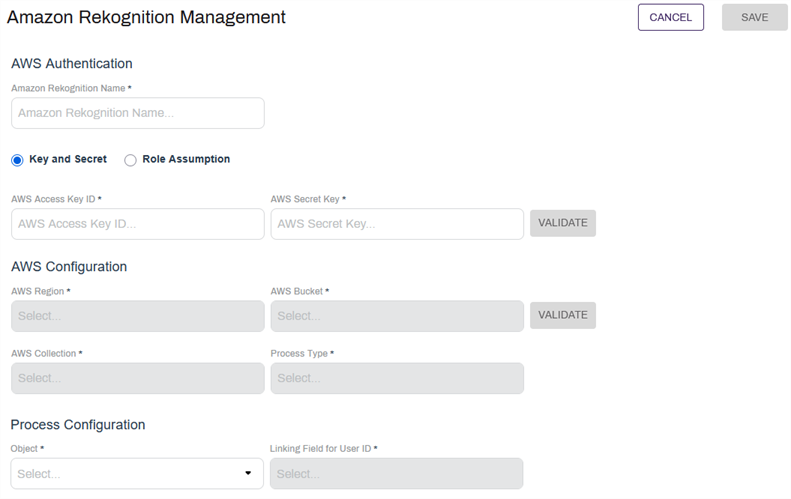Focus the Amazon Rekognition Name input
Screen dimensions: 791x499
pyautogui.click(x=138, y=113)
